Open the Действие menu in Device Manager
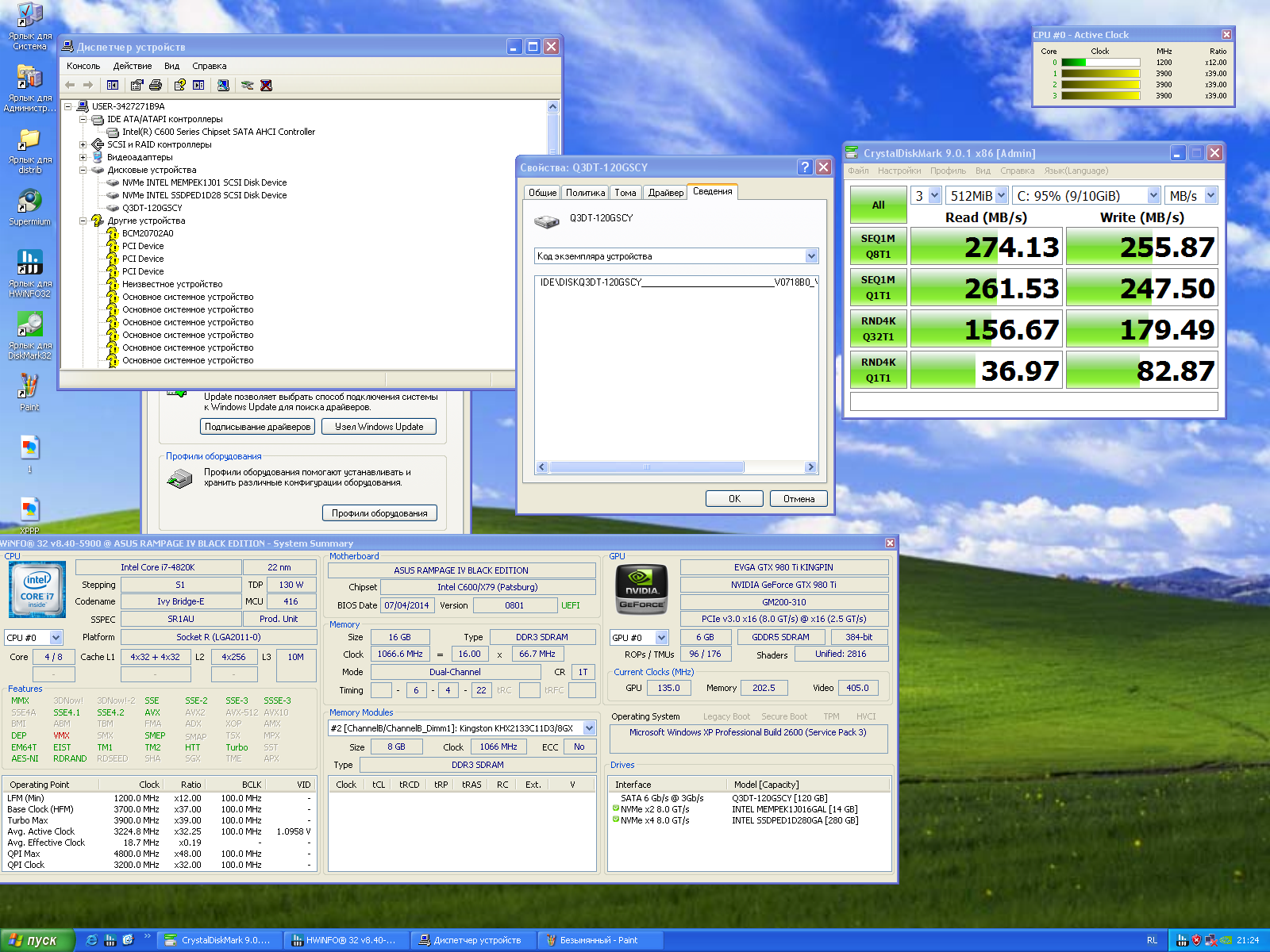Viewport: 1270px width, 952px height. tap(132, 66)
